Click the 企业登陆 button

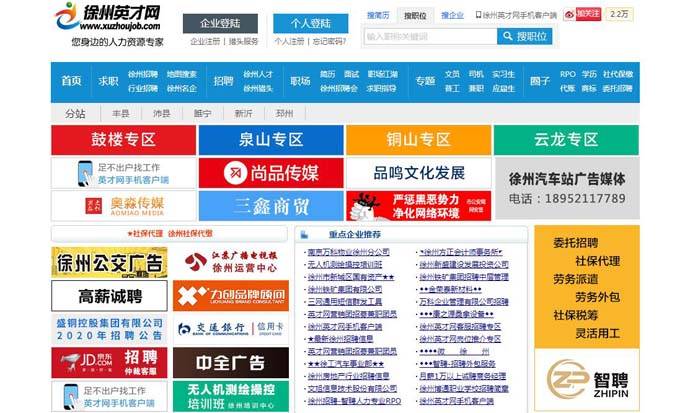point(220,24)
